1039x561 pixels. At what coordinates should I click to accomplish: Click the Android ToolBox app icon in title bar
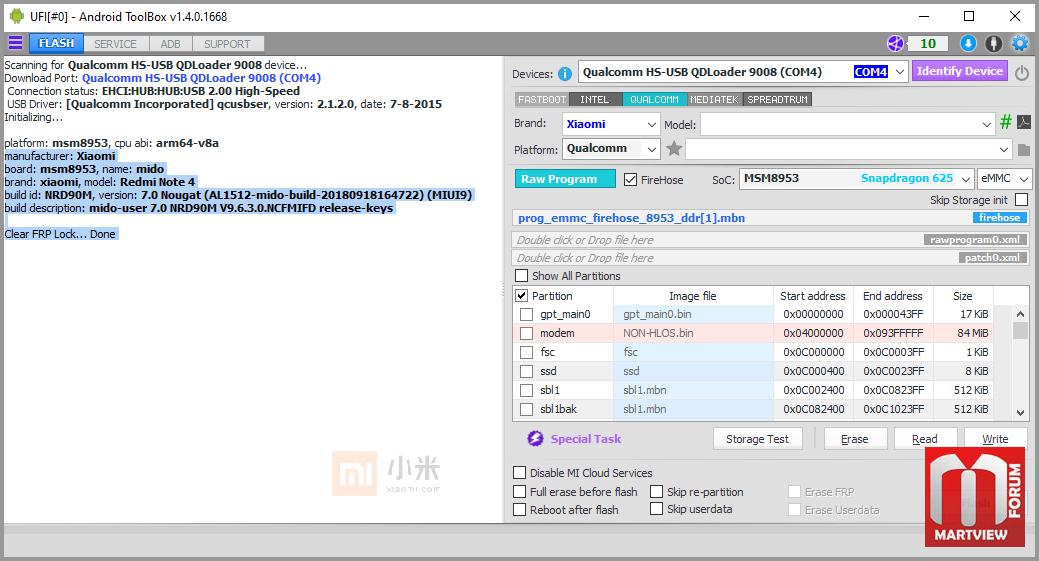click(x=17, y=17)
